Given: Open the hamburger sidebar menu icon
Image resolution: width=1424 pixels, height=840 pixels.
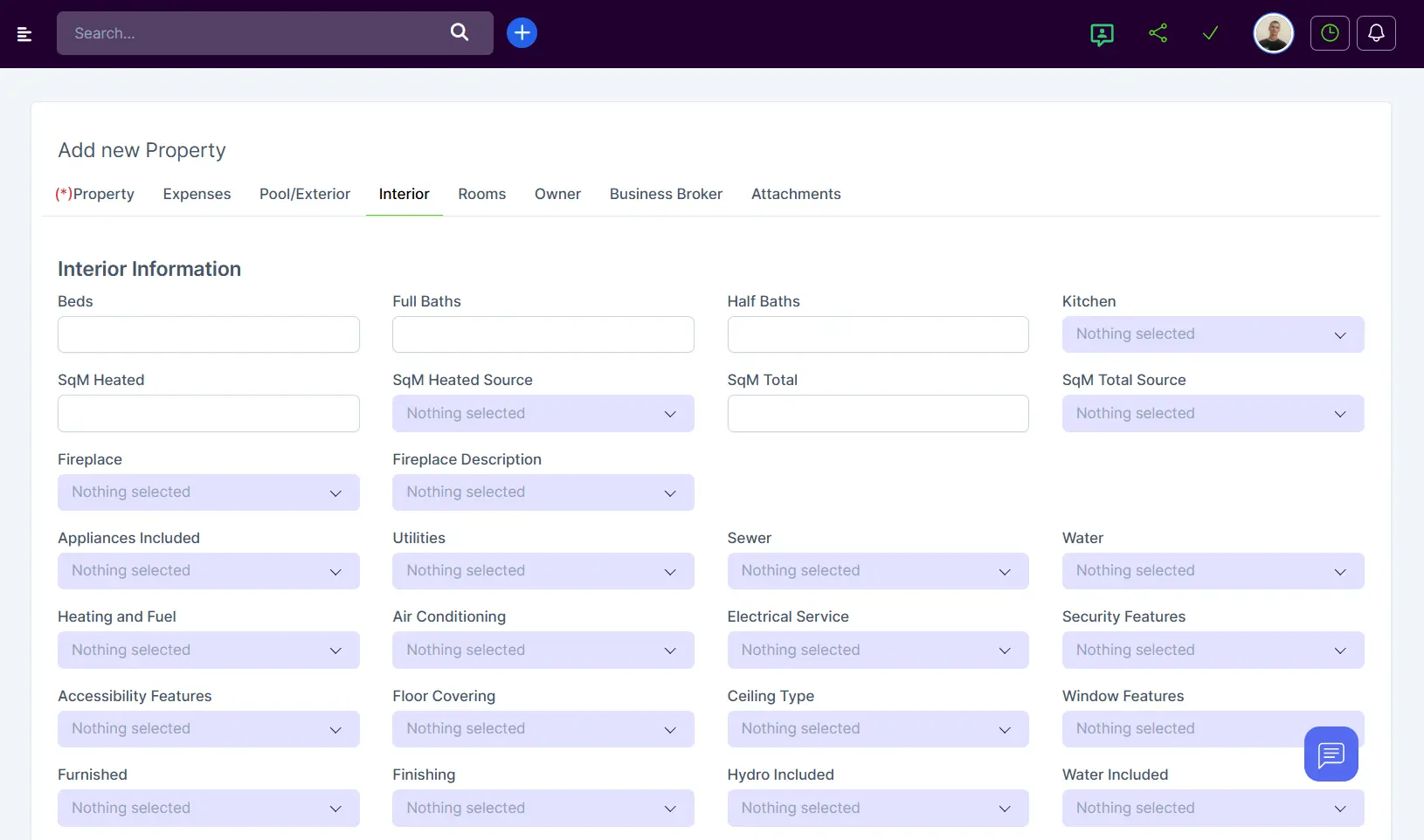Looking at the screenshot, I should point(24,34).
